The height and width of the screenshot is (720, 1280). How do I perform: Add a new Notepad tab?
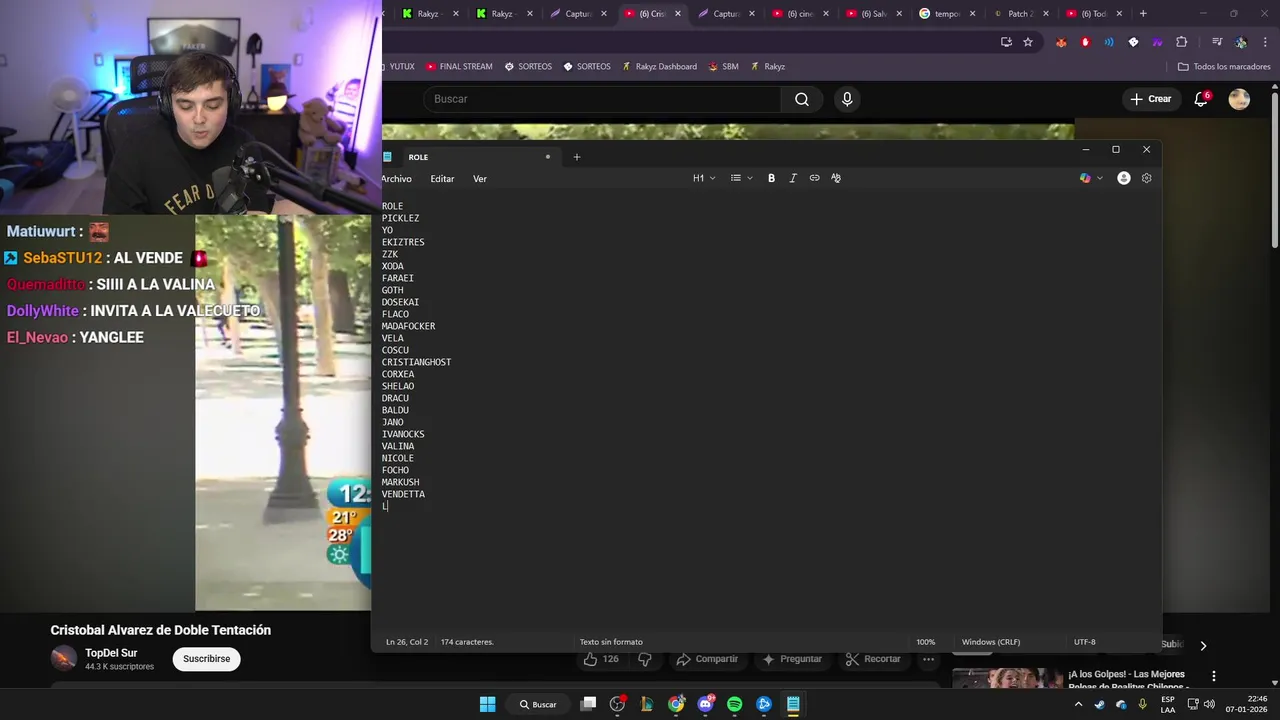pyautogui.click(x=577, y=157)
